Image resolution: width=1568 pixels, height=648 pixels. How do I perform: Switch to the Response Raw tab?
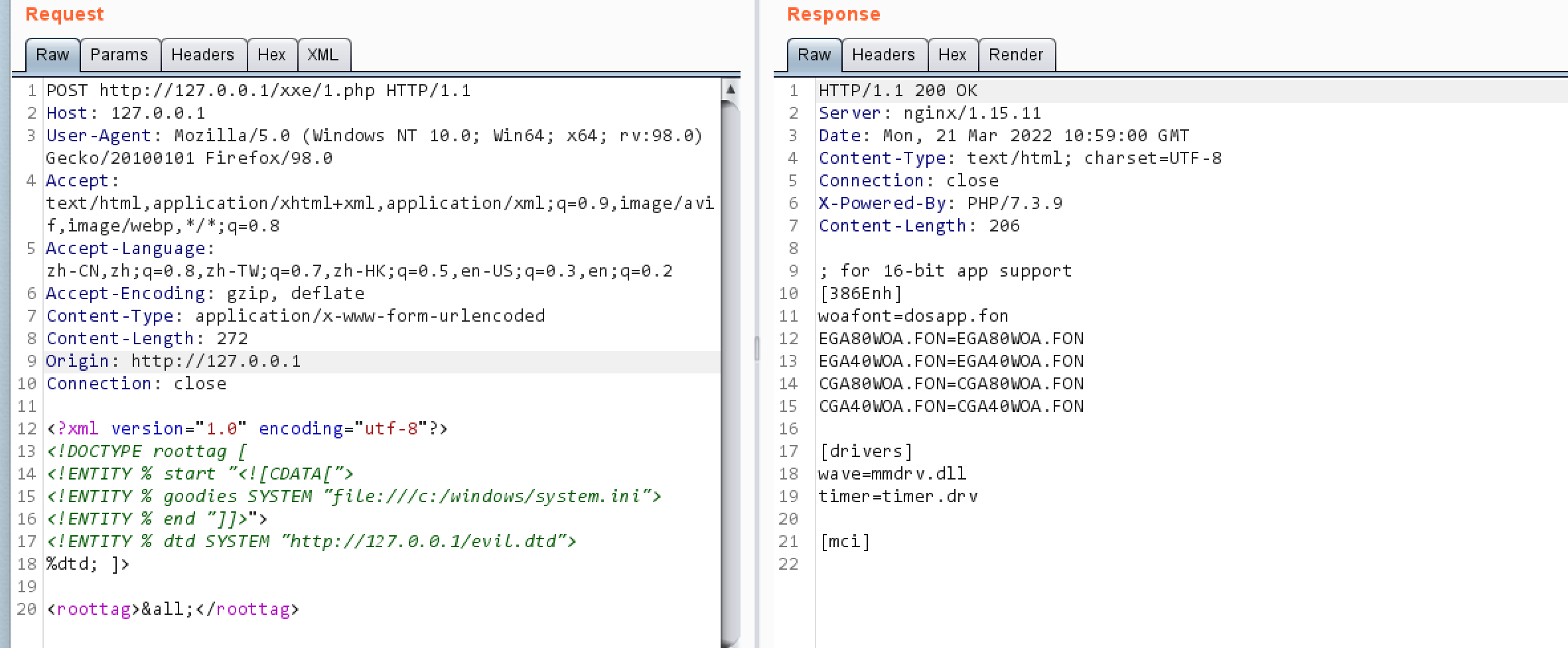click(x=814, y=55)
